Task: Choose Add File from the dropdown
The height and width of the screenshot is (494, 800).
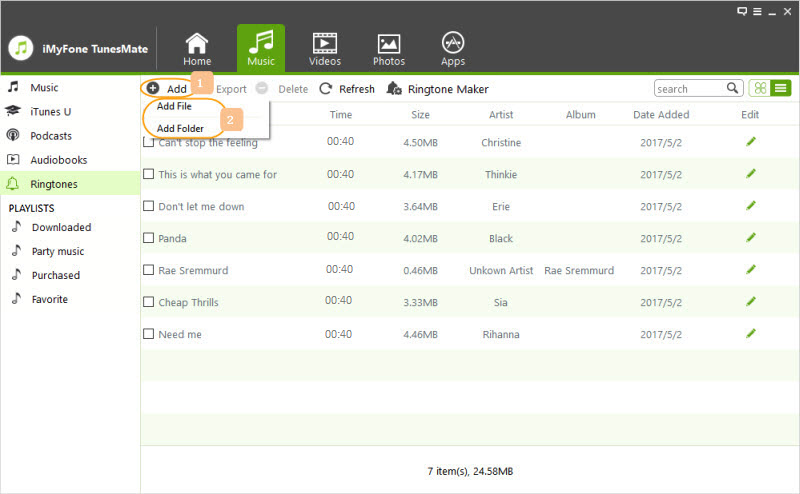Action: tap(174, 106)
